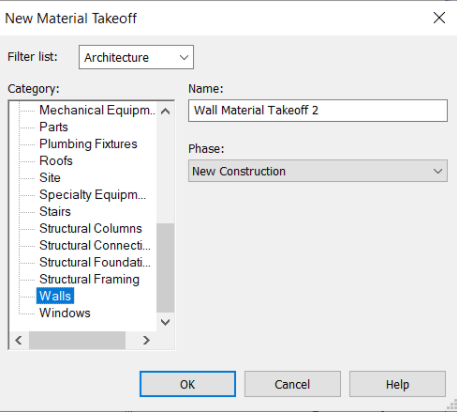Click the Name field with Wall Material Takeoff 2
This screenshot has height=412, width=457.
[318, 110]
